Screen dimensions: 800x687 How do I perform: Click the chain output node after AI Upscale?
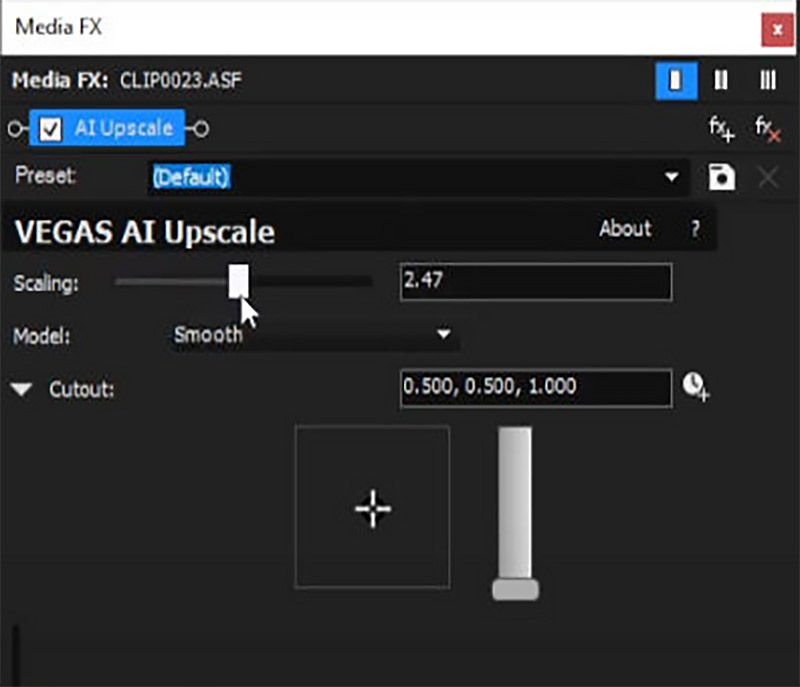(201, 129)
